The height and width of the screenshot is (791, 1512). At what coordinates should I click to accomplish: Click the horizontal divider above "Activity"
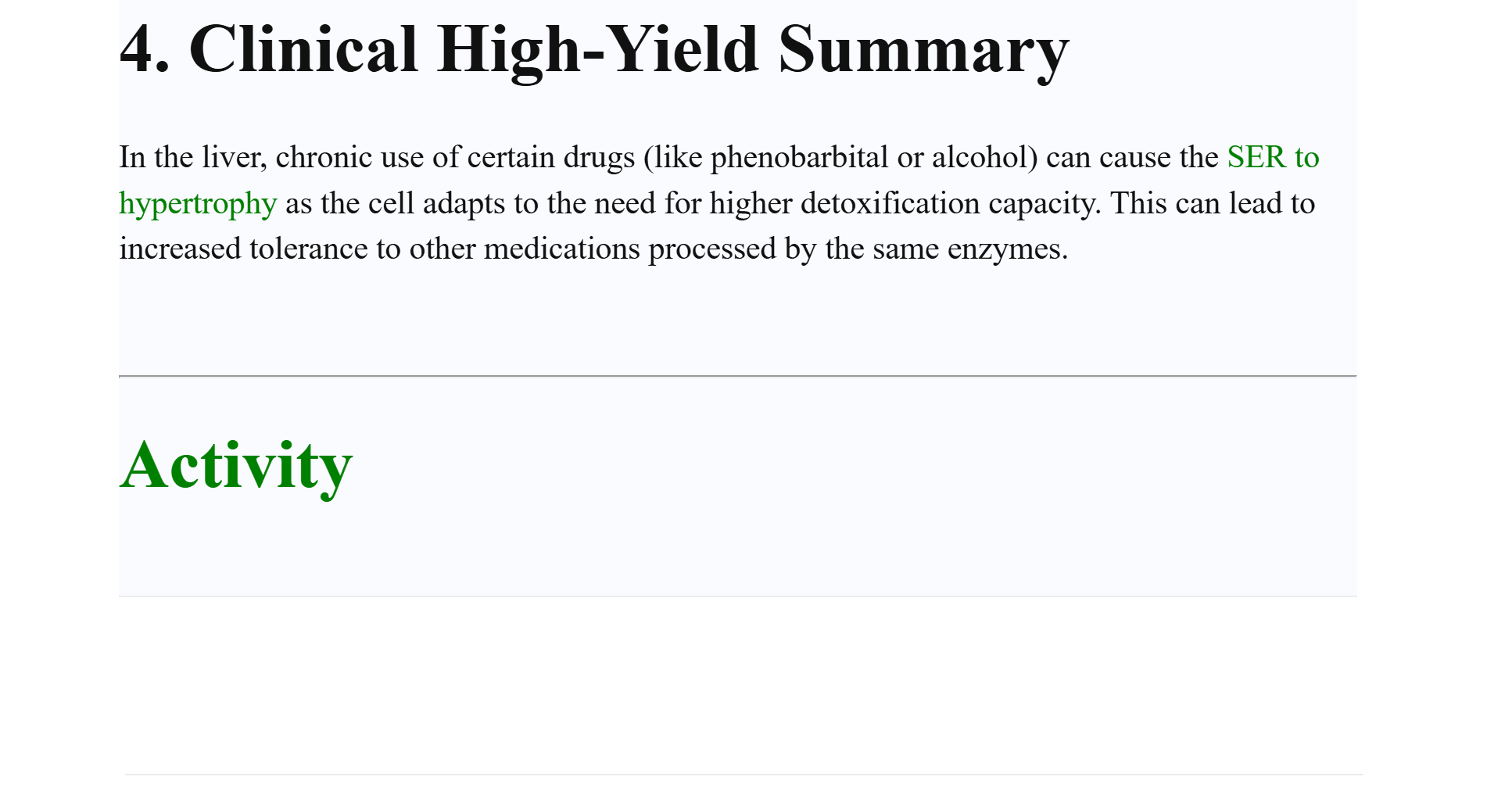pyautogui.click(x=737, y=376)
